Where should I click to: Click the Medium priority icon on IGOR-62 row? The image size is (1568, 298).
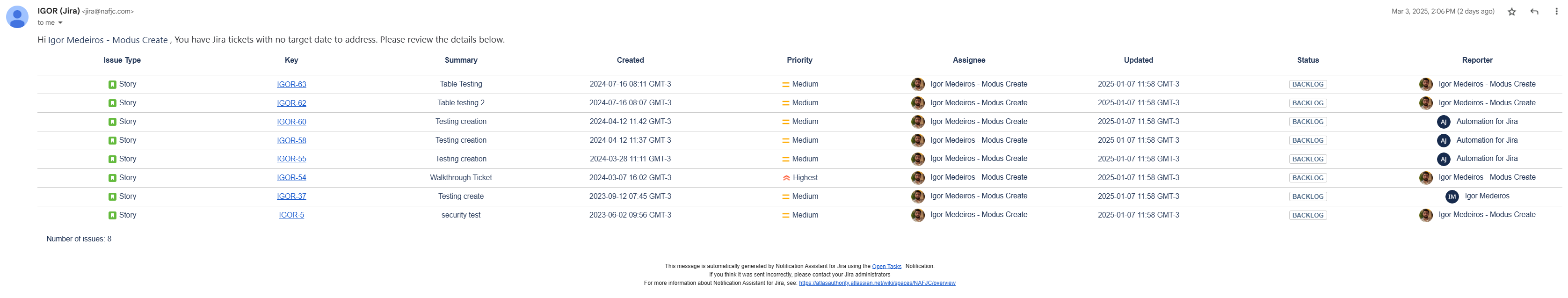[786, 103]
